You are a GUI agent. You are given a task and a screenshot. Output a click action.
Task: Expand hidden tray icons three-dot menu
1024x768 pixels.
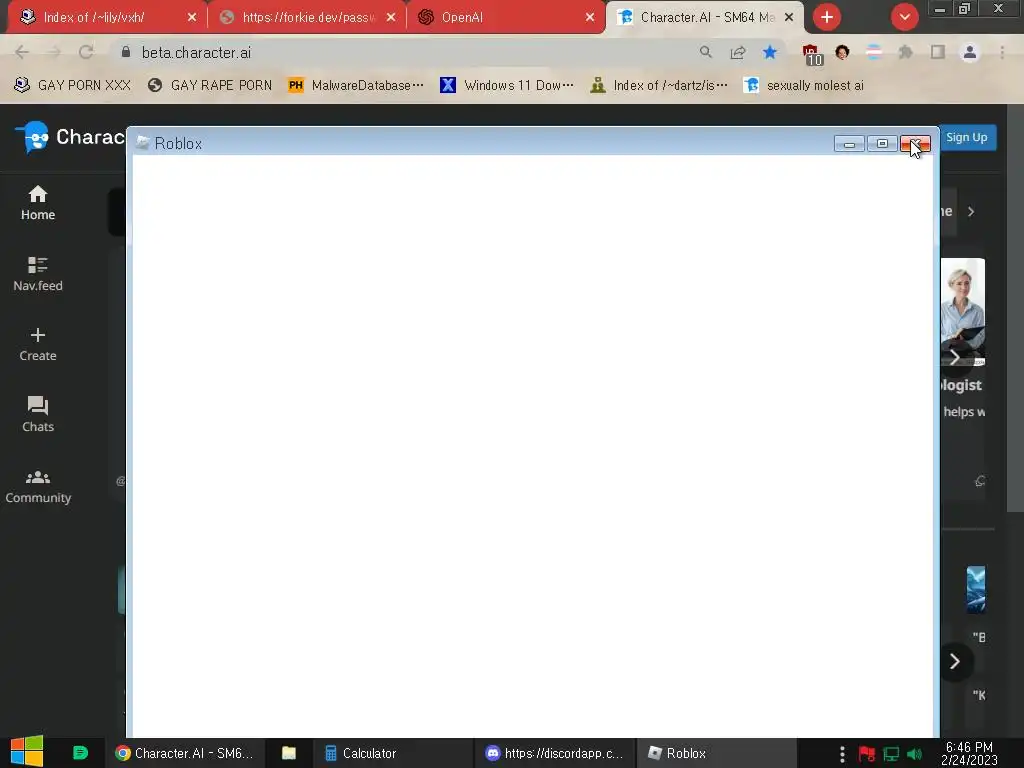pyautogui.click(x=842, y=754)
